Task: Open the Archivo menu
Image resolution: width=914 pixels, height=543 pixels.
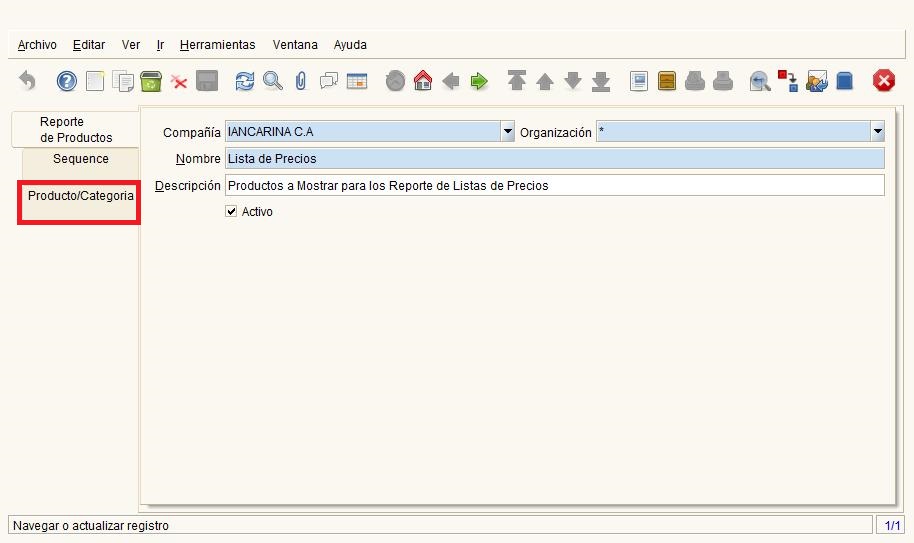Action: coord(37,45)
